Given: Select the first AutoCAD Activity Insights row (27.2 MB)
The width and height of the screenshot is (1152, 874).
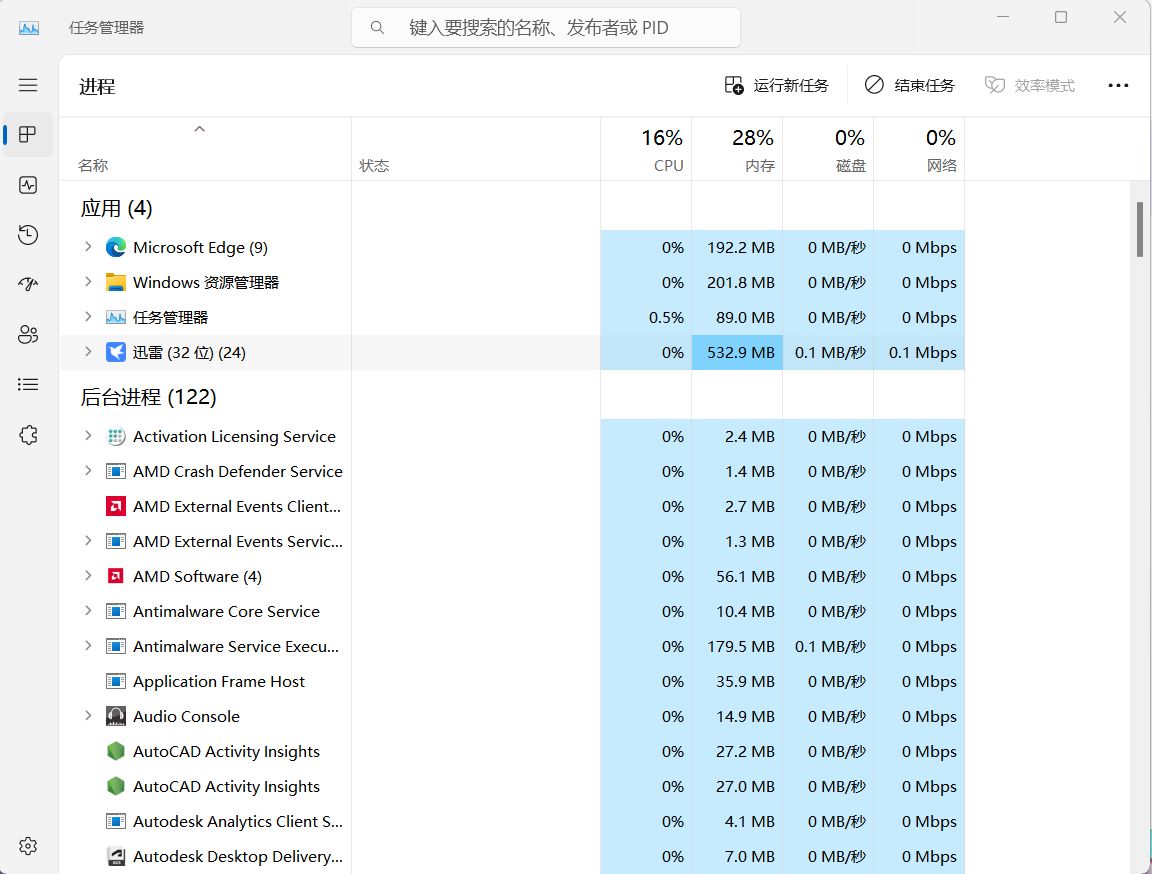Looking at the screenshot, I should click(511, 752).
